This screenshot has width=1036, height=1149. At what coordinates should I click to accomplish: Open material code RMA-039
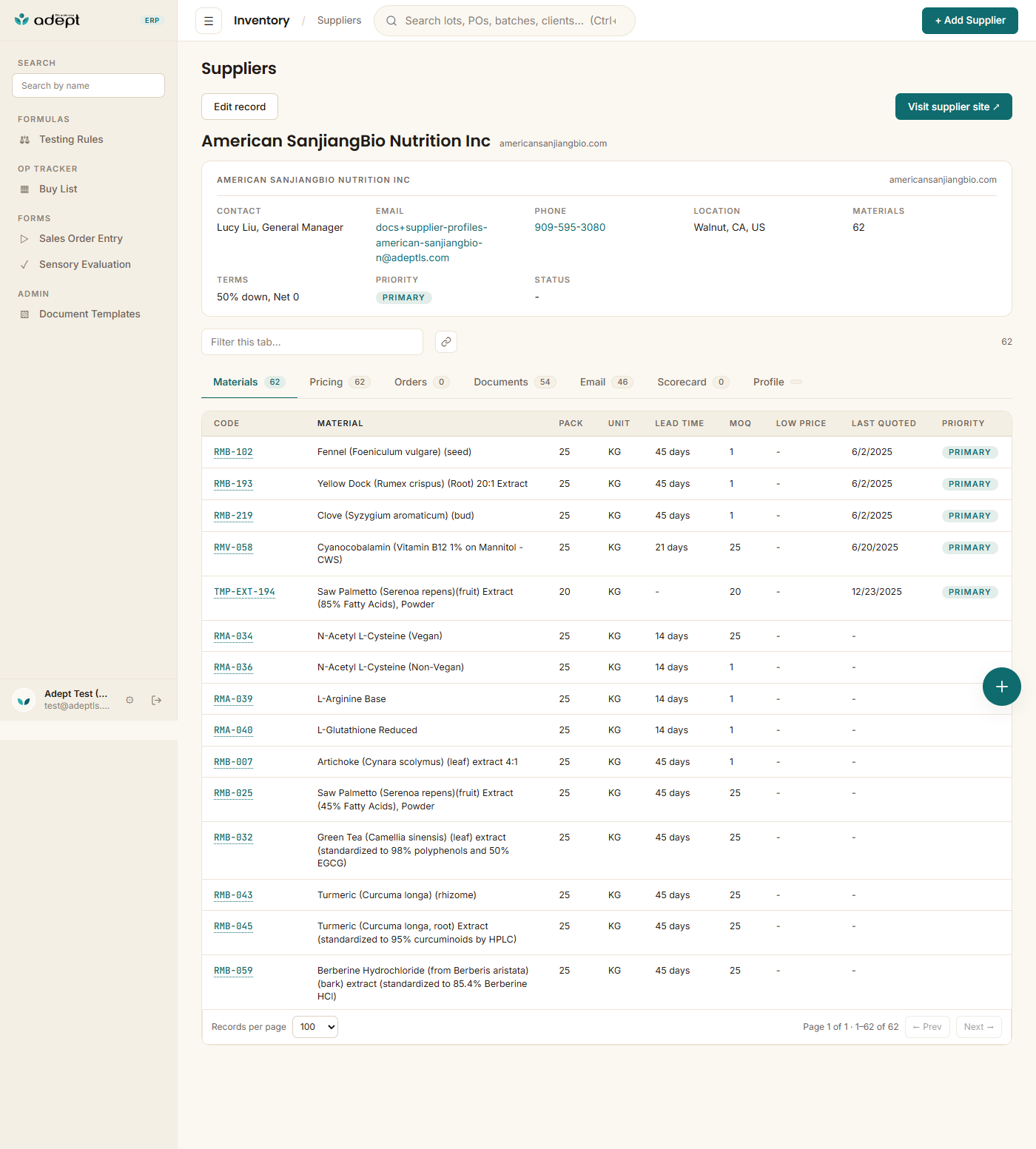(233, 699)
